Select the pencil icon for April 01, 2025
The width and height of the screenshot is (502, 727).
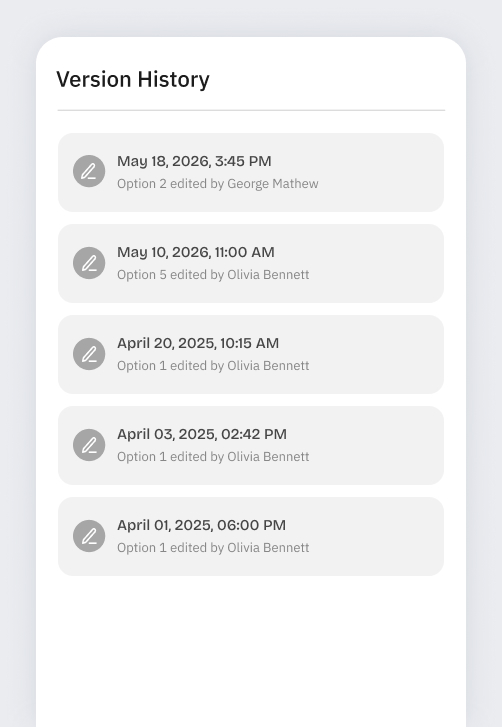(89, 536)
